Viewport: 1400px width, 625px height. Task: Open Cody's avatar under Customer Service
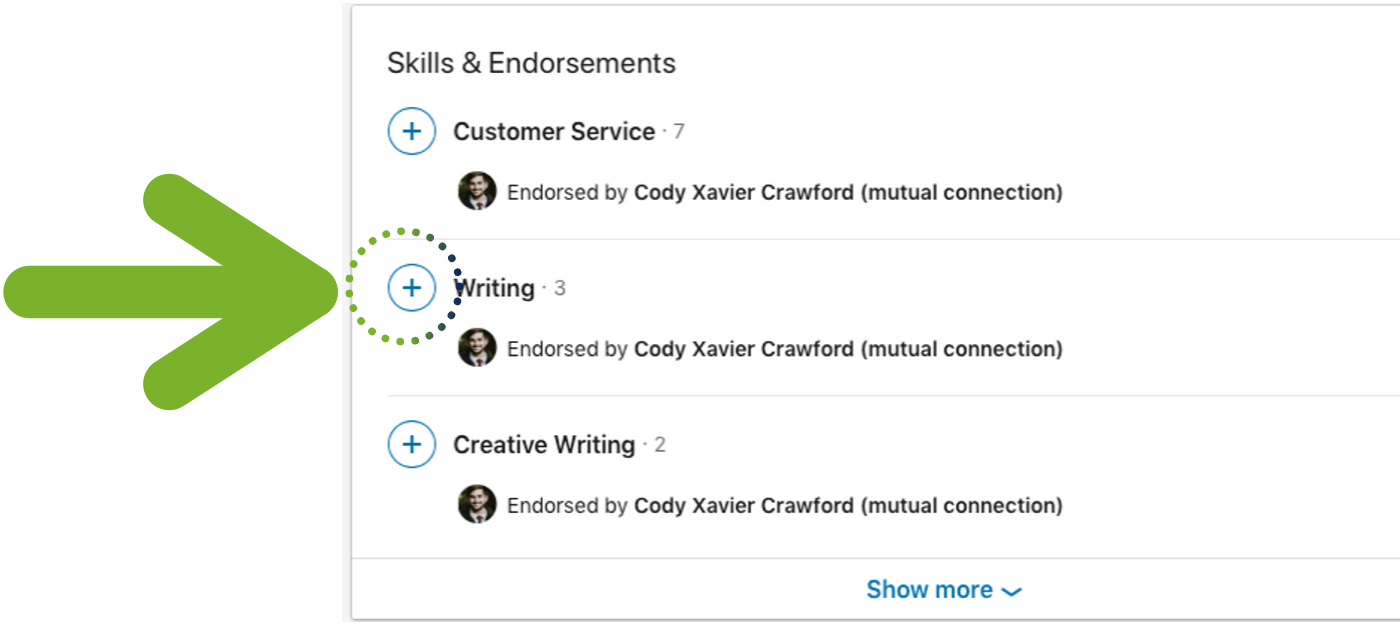(x=477, y=191)
